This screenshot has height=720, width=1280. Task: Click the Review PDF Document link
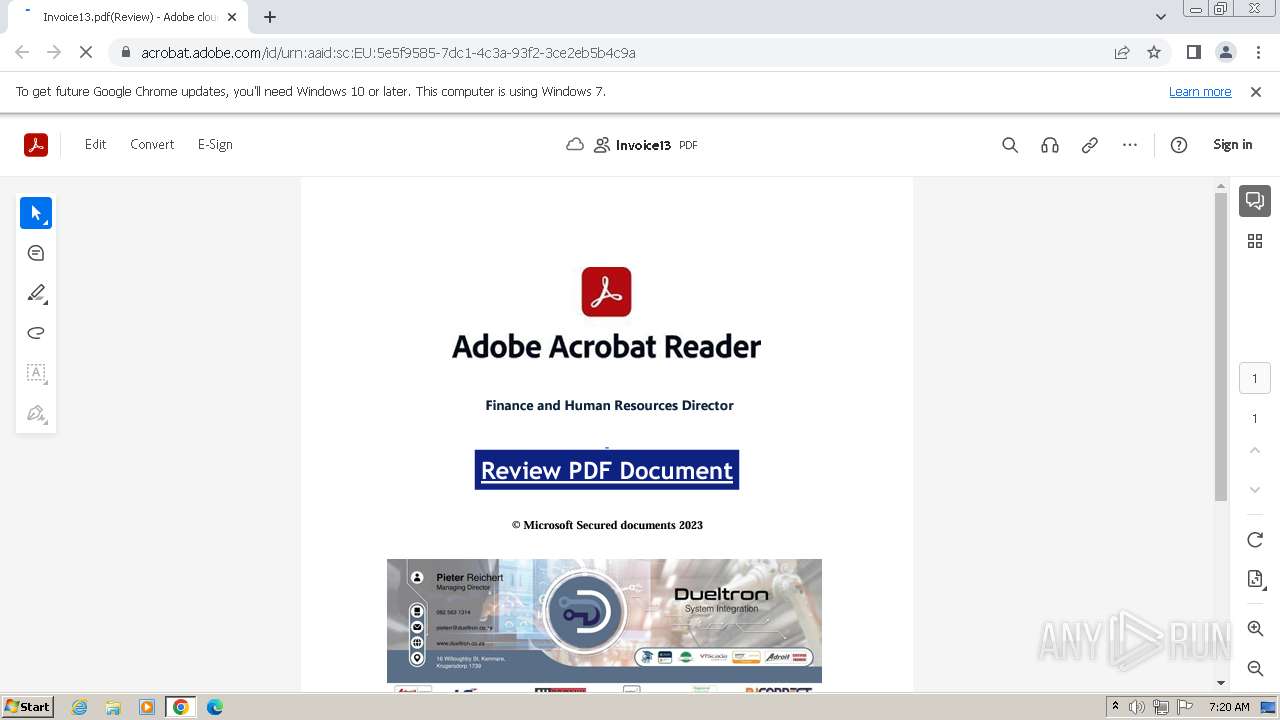[x=607, y=471]
